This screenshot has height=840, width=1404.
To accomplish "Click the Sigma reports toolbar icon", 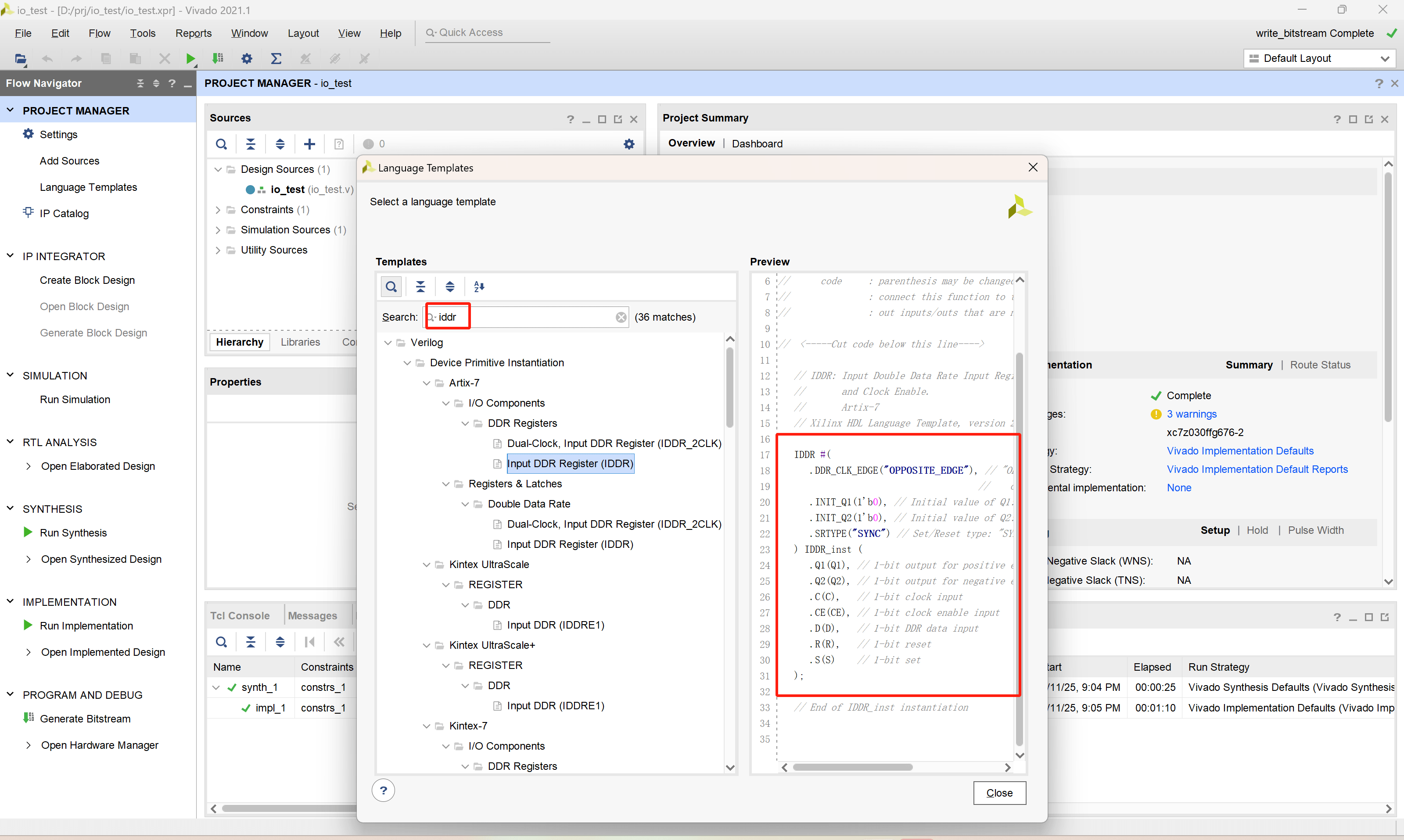I will (276, 58).
